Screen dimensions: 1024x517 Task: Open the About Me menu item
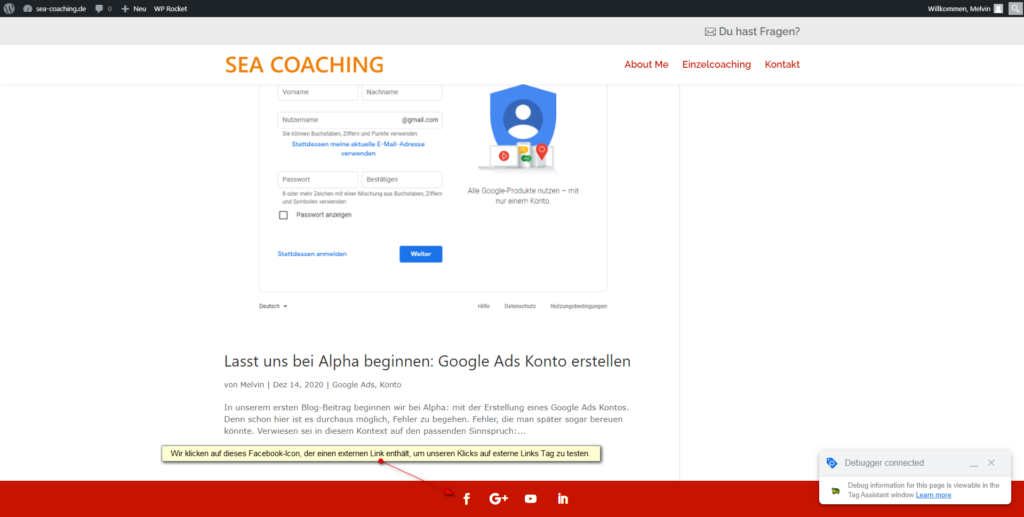tap(646, 65)
